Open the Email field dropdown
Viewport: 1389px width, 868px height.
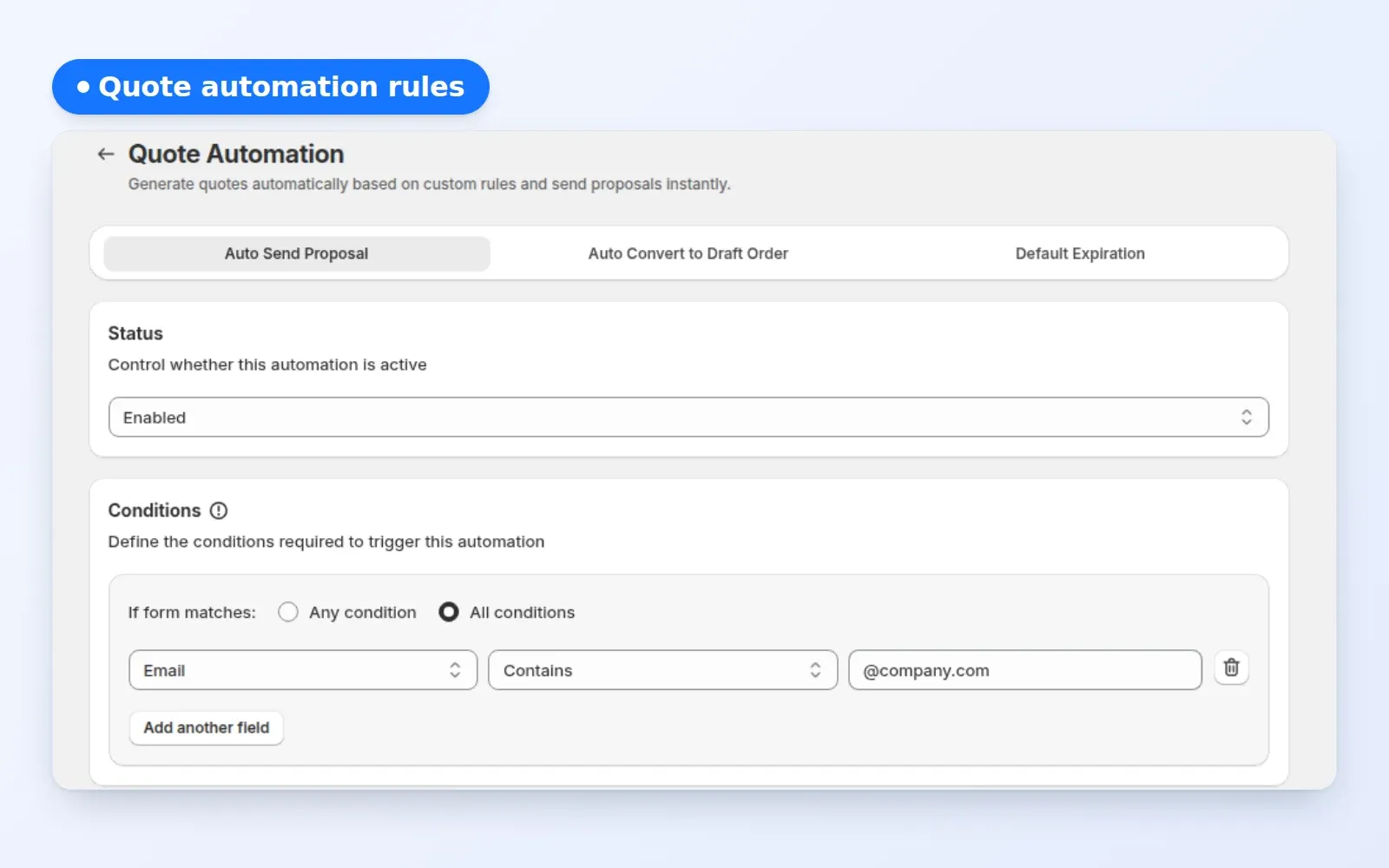tap(303, 670)
